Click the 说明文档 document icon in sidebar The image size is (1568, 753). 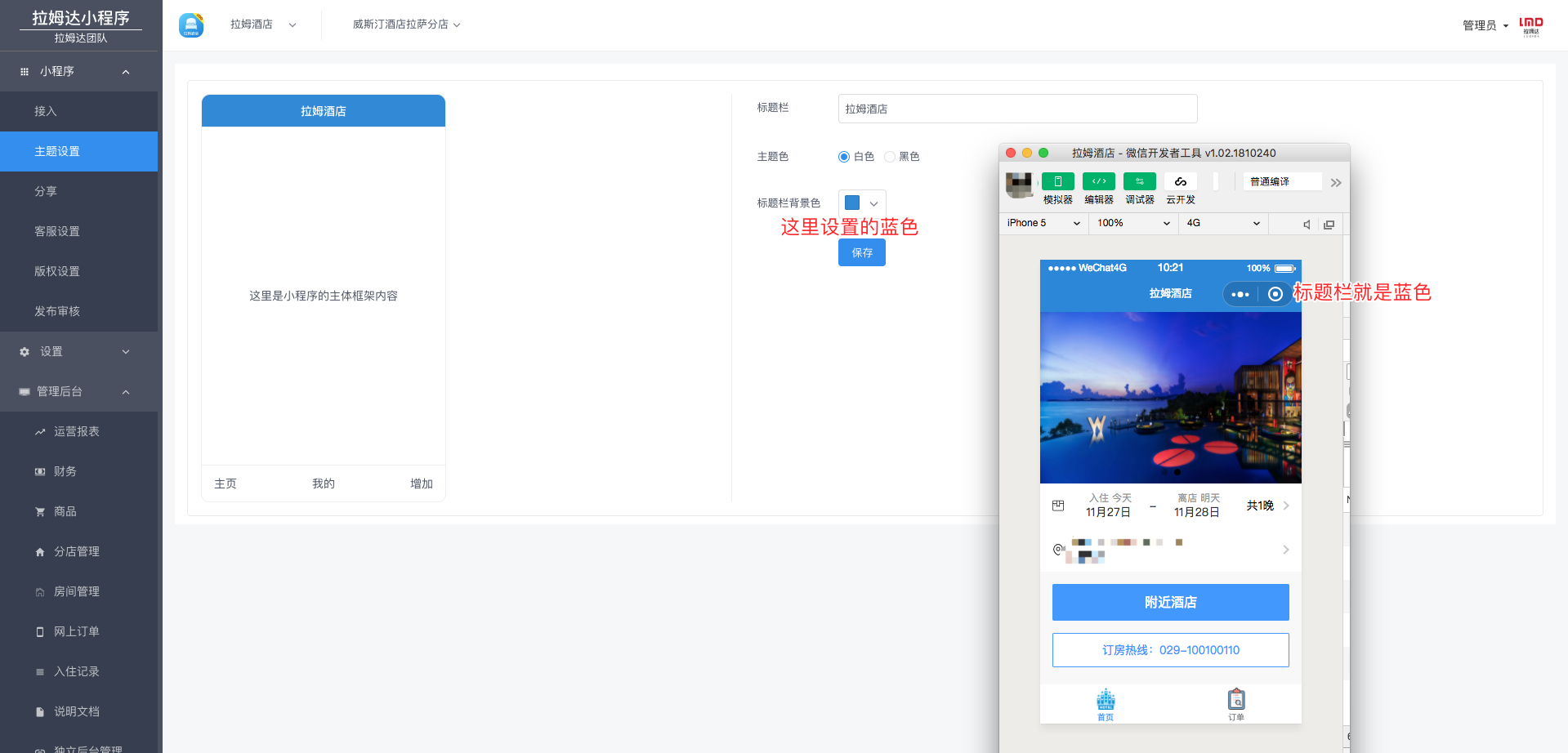point(40,712)
